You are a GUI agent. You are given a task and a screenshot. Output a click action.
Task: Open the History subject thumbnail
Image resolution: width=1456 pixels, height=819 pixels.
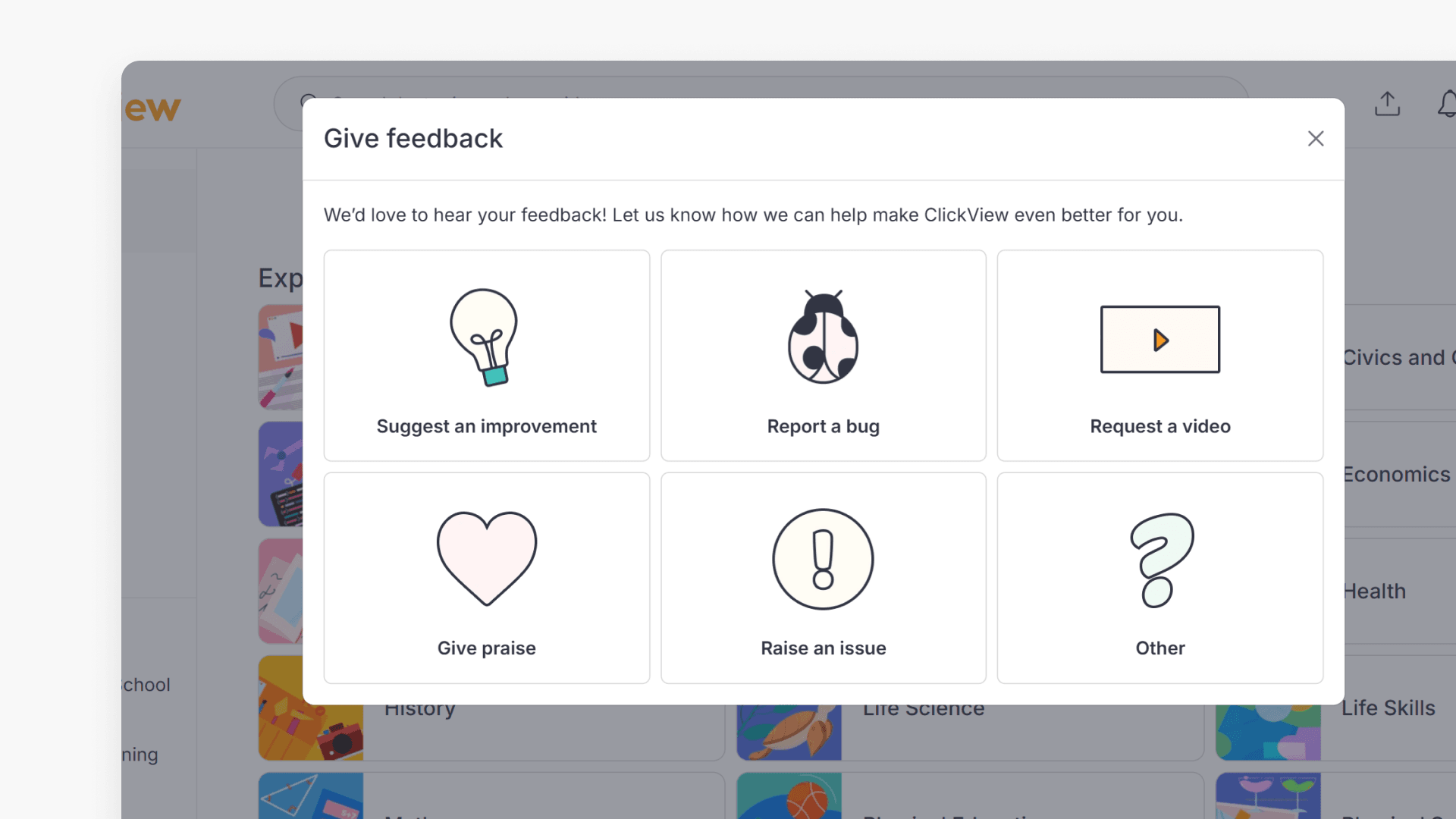(x=310, y=708)
